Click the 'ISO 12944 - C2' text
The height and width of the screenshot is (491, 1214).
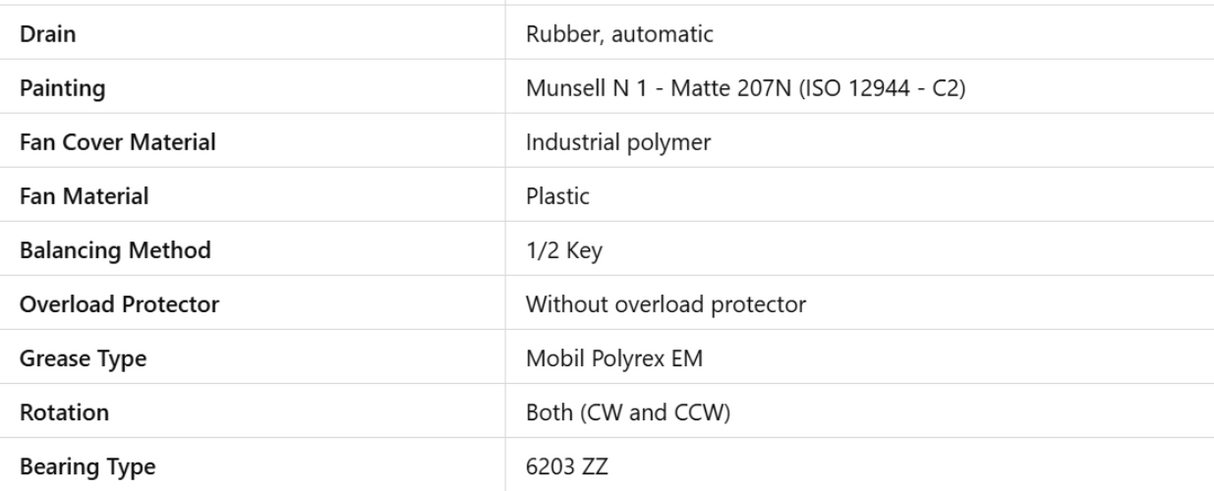[x=882, y=88]
